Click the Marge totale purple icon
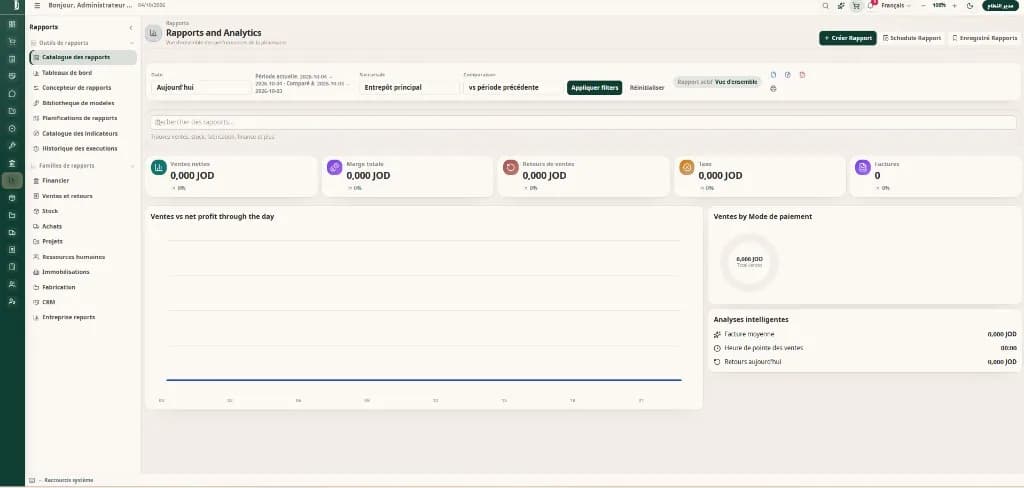1024x488 pixels. (x=334, y=168)
